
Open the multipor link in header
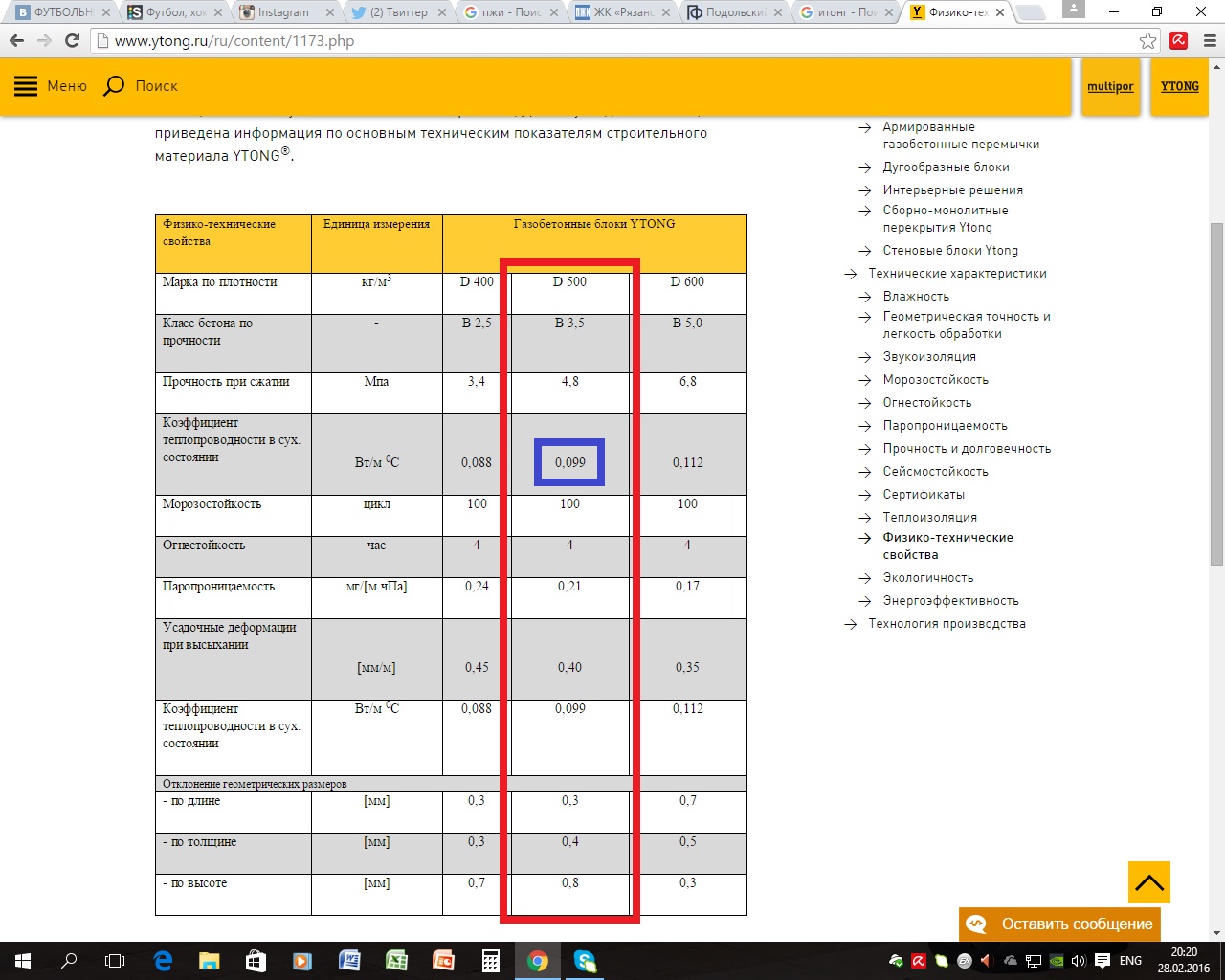coord(1110,87)
